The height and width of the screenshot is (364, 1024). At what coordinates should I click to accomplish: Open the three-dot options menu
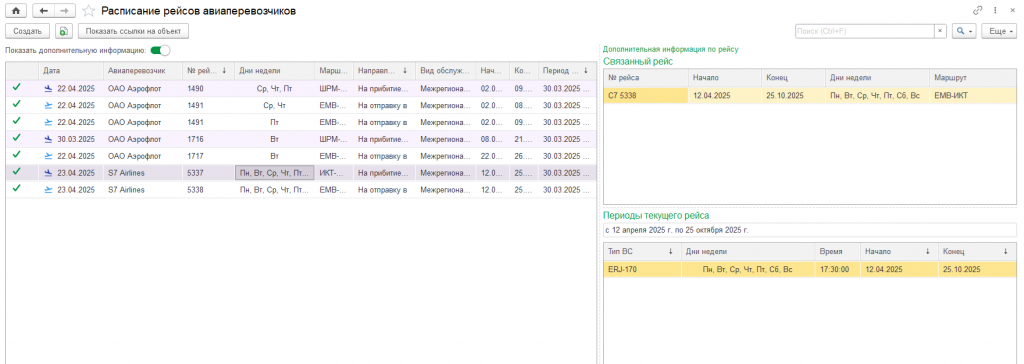[x=995, y=10]
